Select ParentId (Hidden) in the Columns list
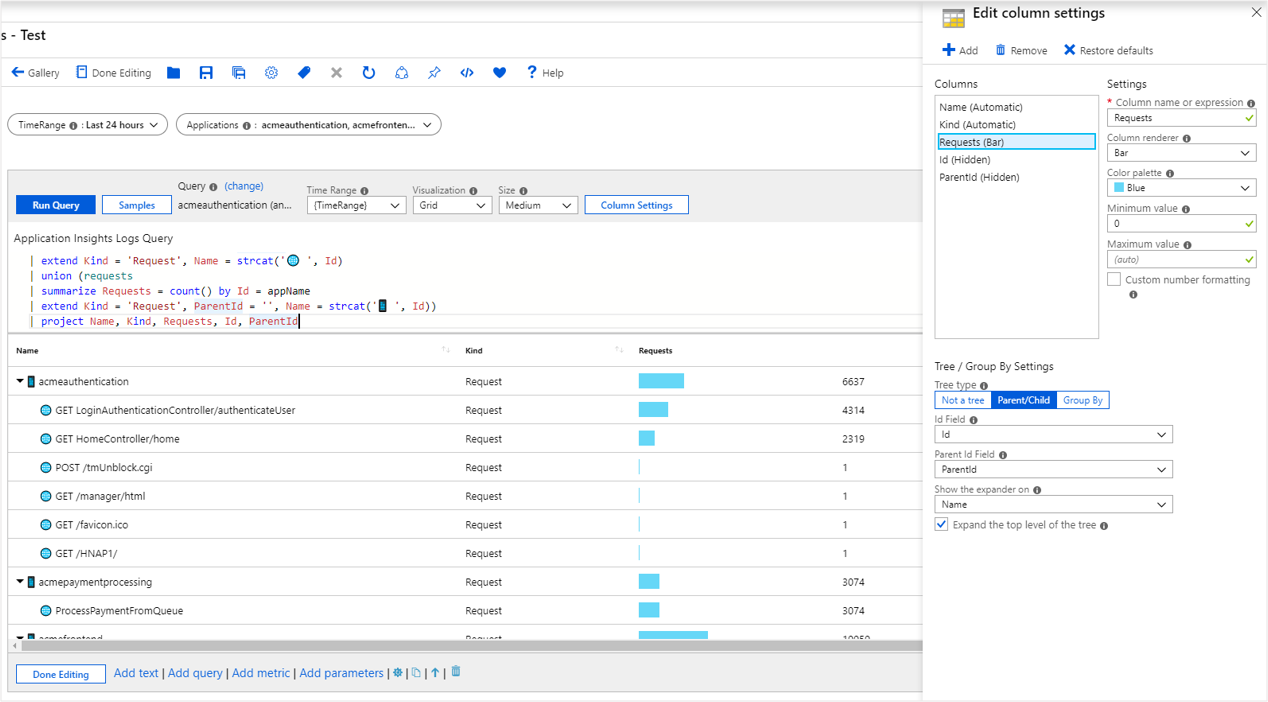 tap(979, 177)
